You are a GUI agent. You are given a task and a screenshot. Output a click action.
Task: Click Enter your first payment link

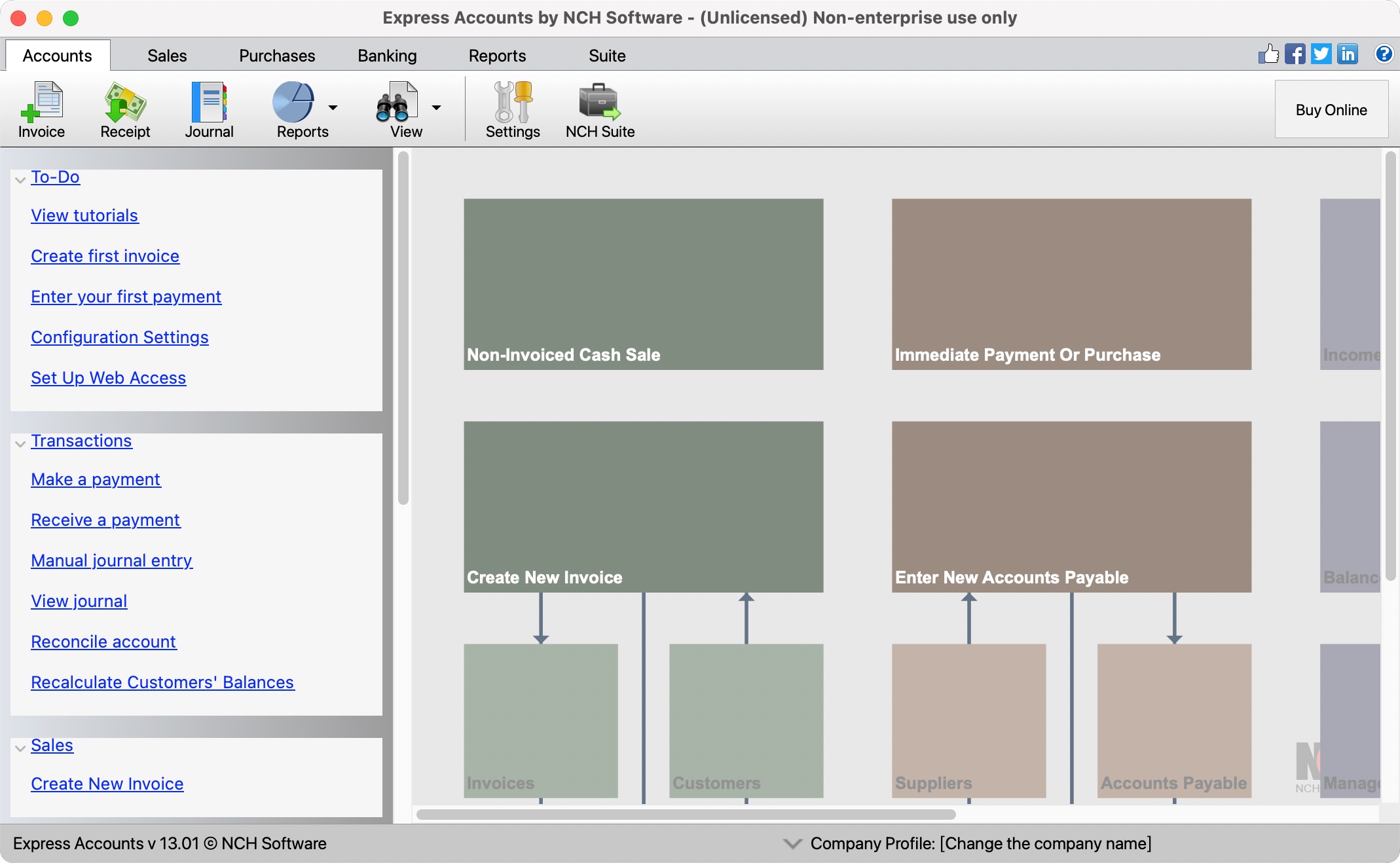126,297
